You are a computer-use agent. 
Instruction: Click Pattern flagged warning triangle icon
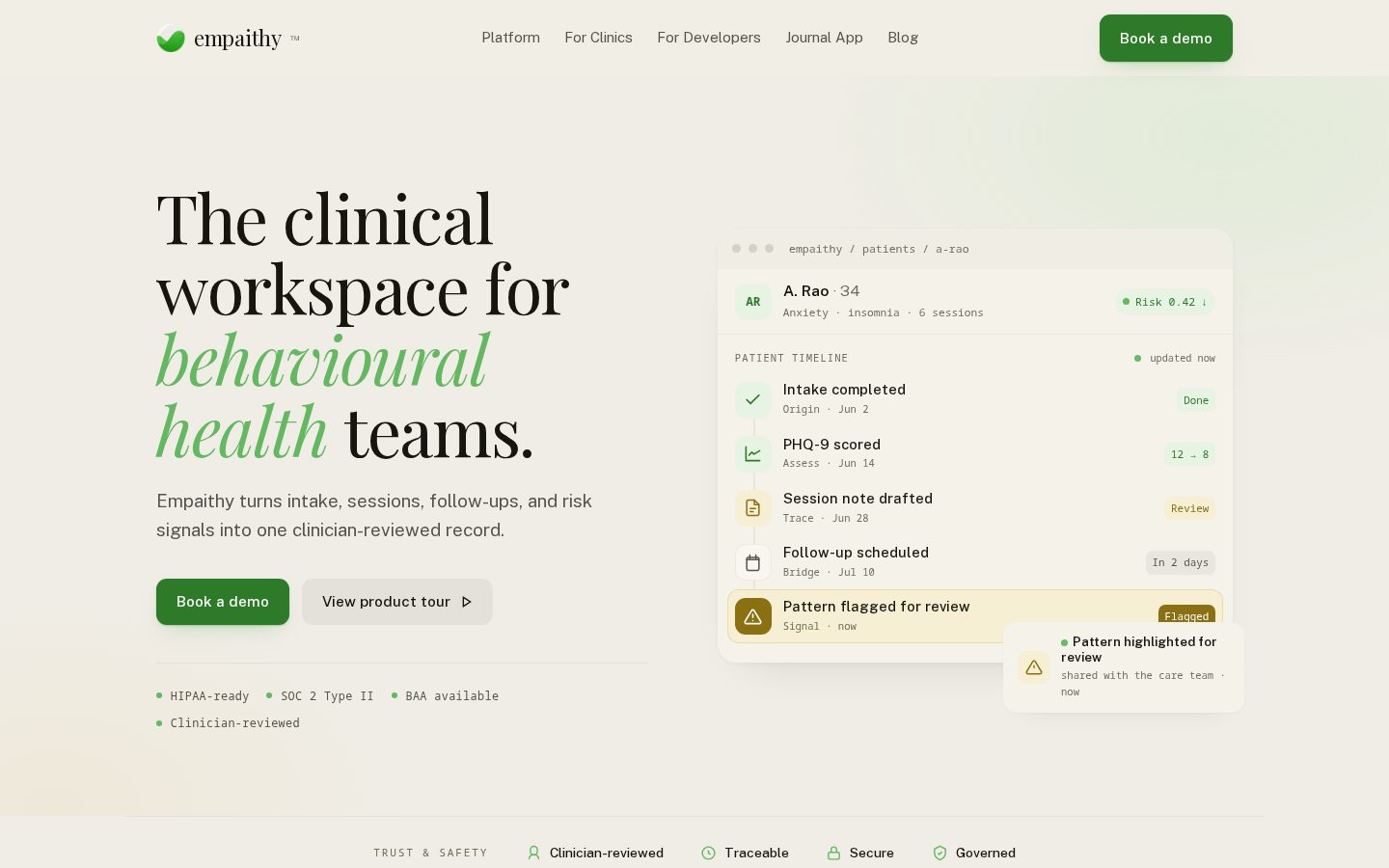tap(752, 616)
